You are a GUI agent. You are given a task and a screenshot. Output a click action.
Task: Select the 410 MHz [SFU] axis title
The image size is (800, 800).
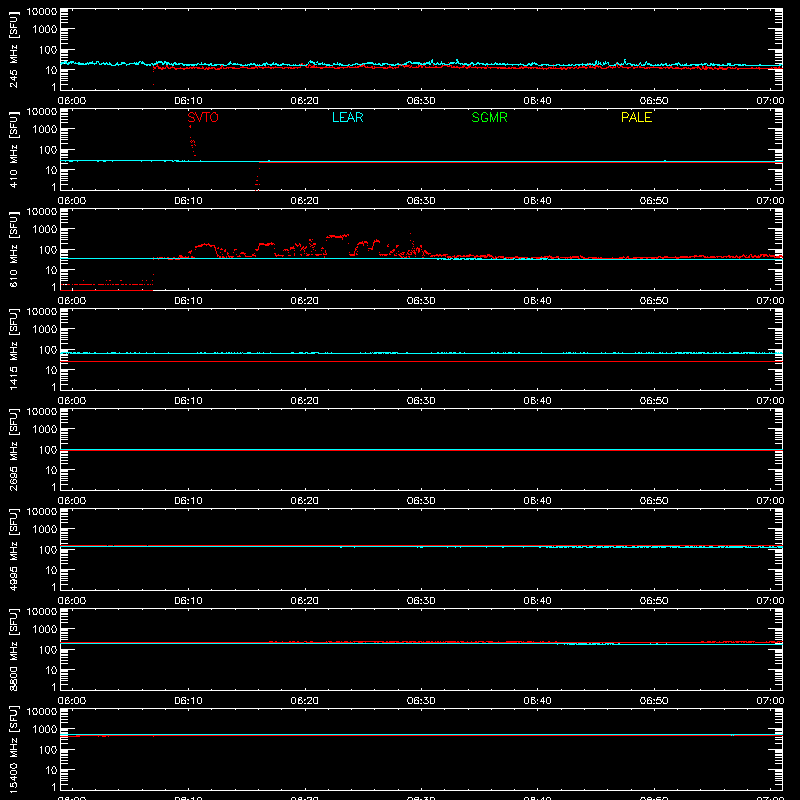[x=14, y=149]
